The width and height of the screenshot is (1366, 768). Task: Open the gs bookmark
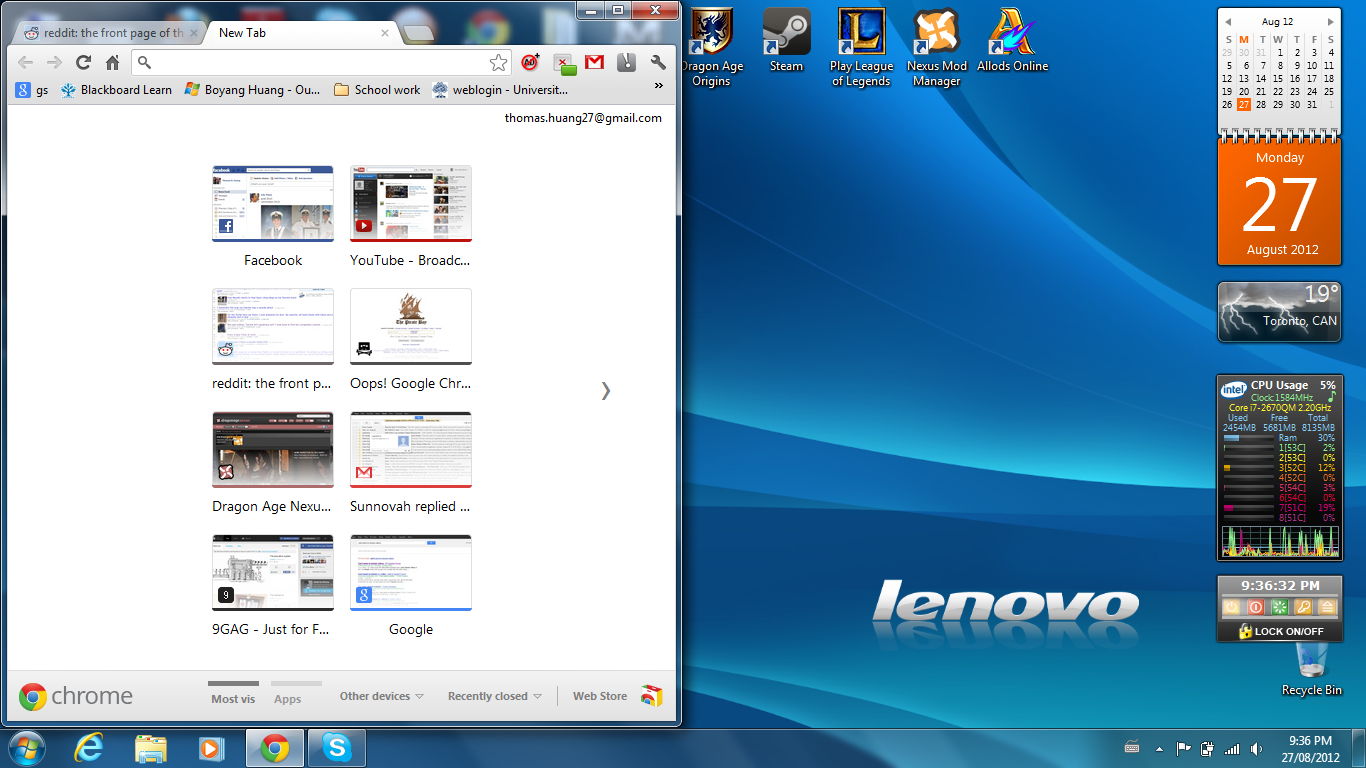tap(32, 90)
